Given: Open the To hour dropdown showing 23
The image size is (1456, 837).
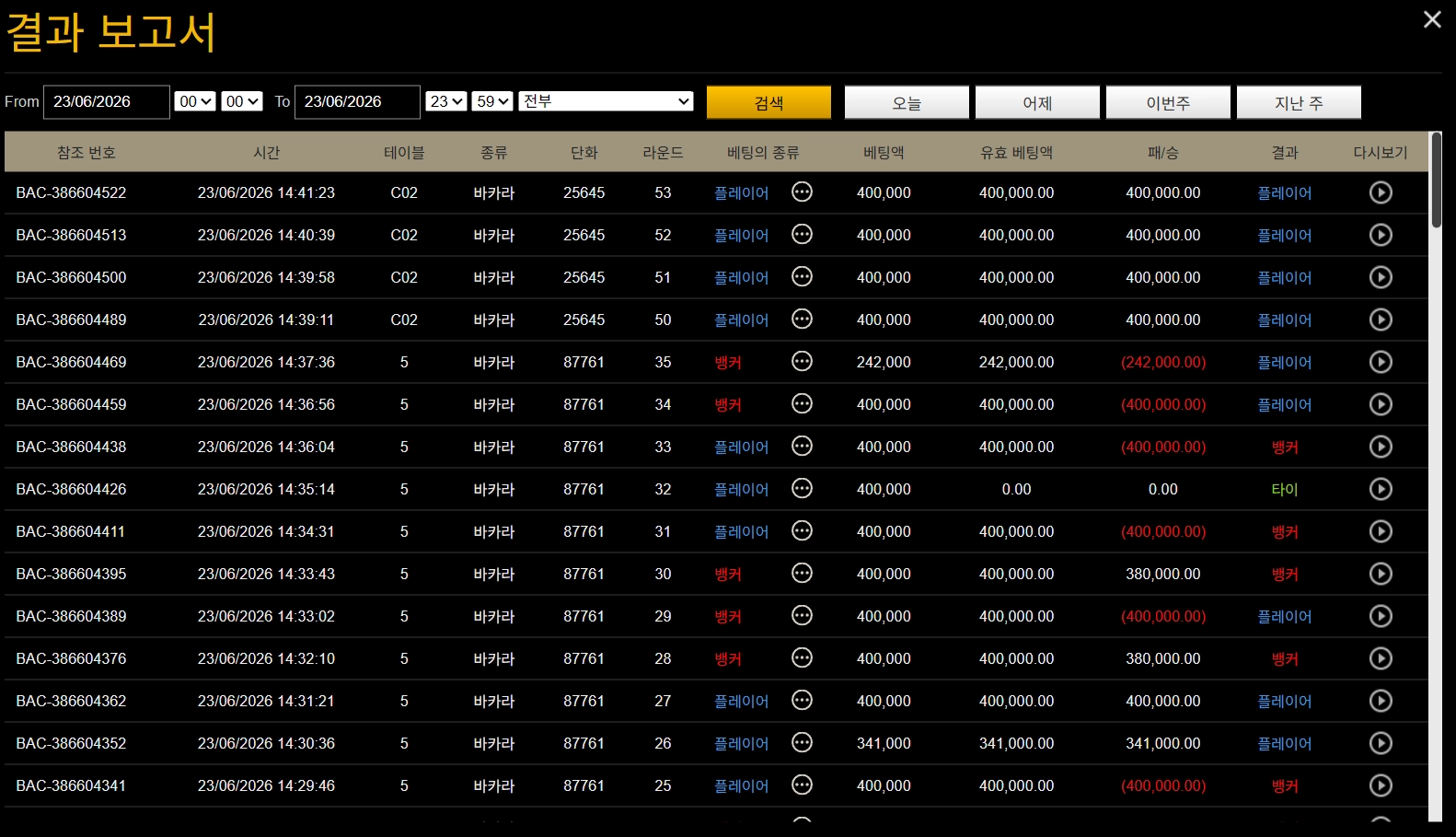Looking at the screenshot, I should (x=446, y=101).
